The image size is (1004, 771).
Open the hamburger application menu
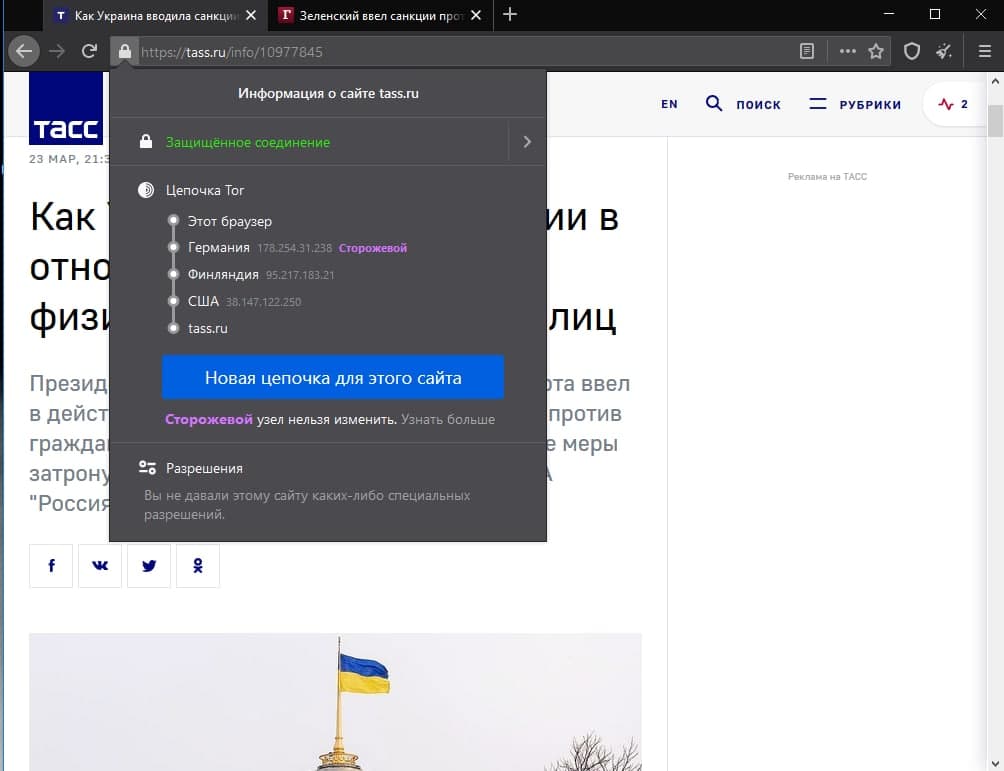coord(984,51)
